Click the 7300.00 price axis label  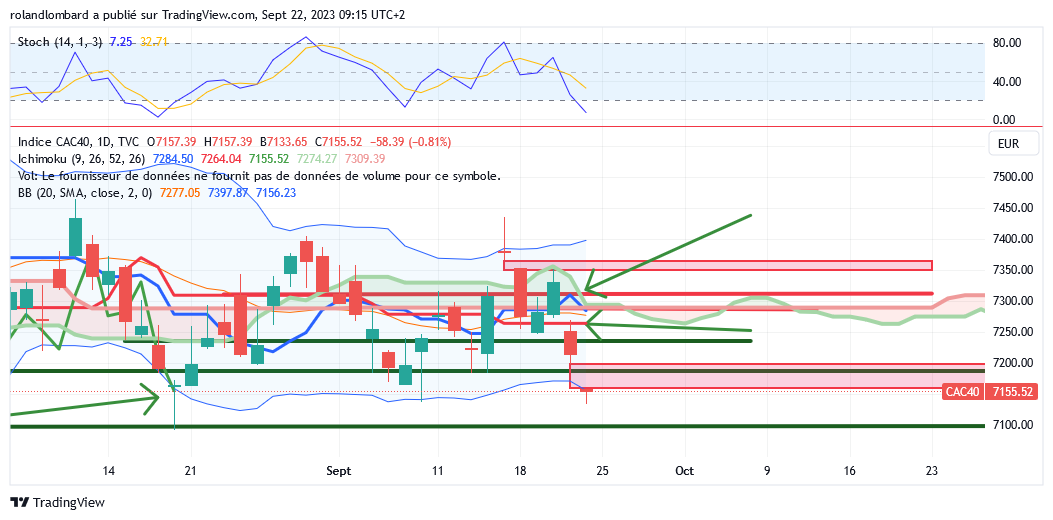tap(1013, 301)
